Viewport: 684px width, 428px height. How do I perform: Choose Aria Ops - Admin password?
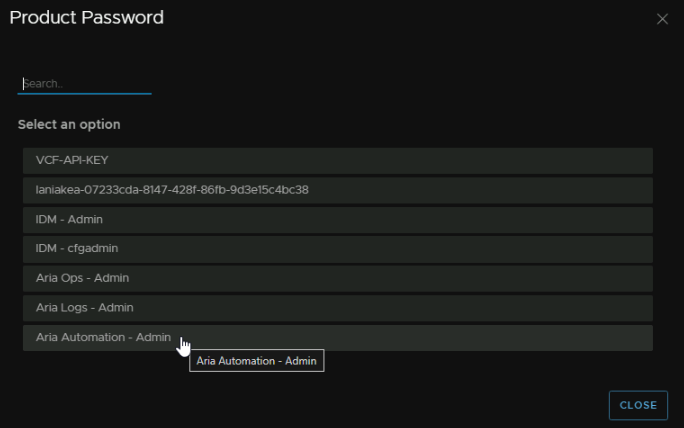point(338,278)
